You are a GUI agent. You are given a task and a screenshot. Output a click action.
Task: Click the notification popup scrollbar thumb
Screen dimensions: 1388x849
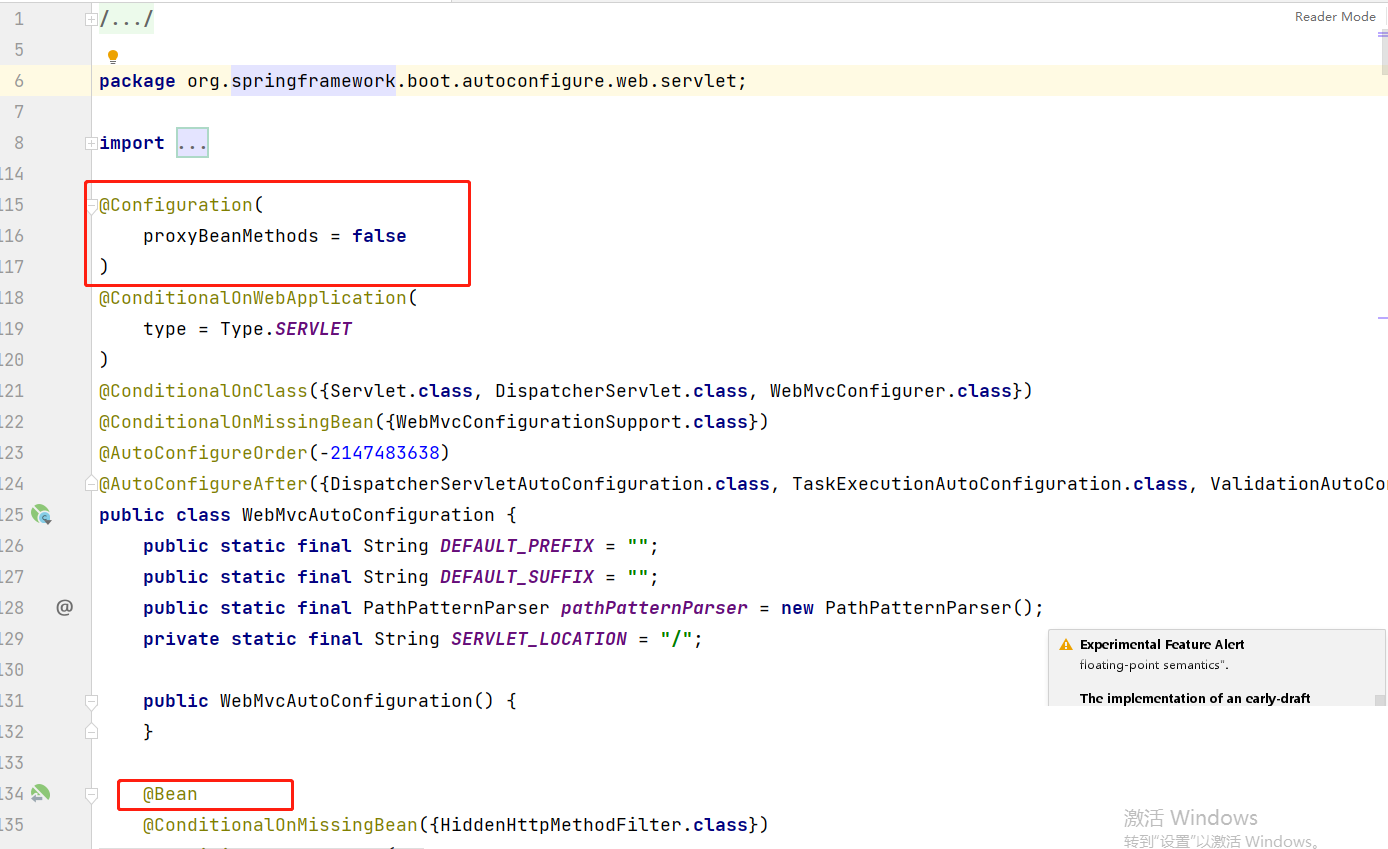pyautogui.click(x=1380, y=700)
